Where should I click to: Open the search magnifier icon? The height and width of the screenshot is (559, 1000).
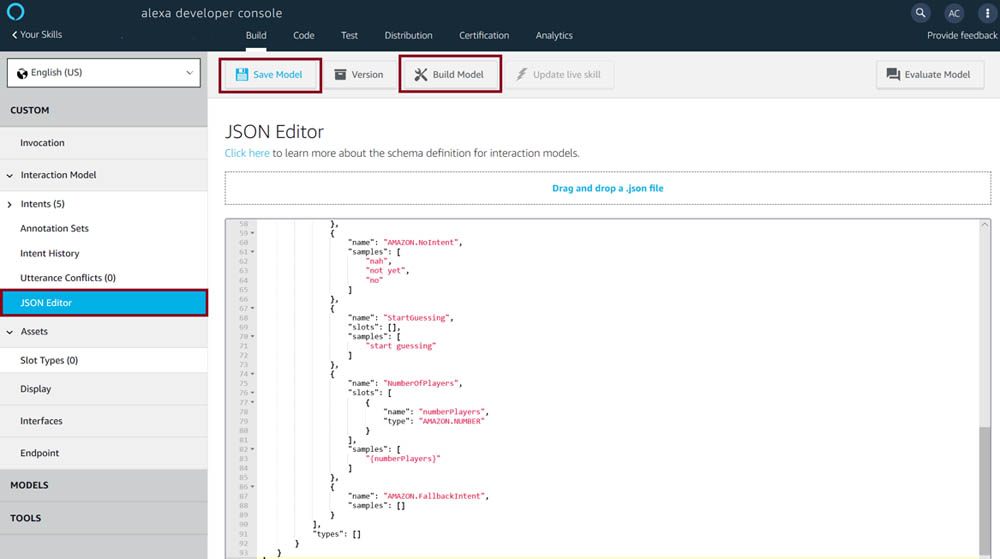coord(920,13)
